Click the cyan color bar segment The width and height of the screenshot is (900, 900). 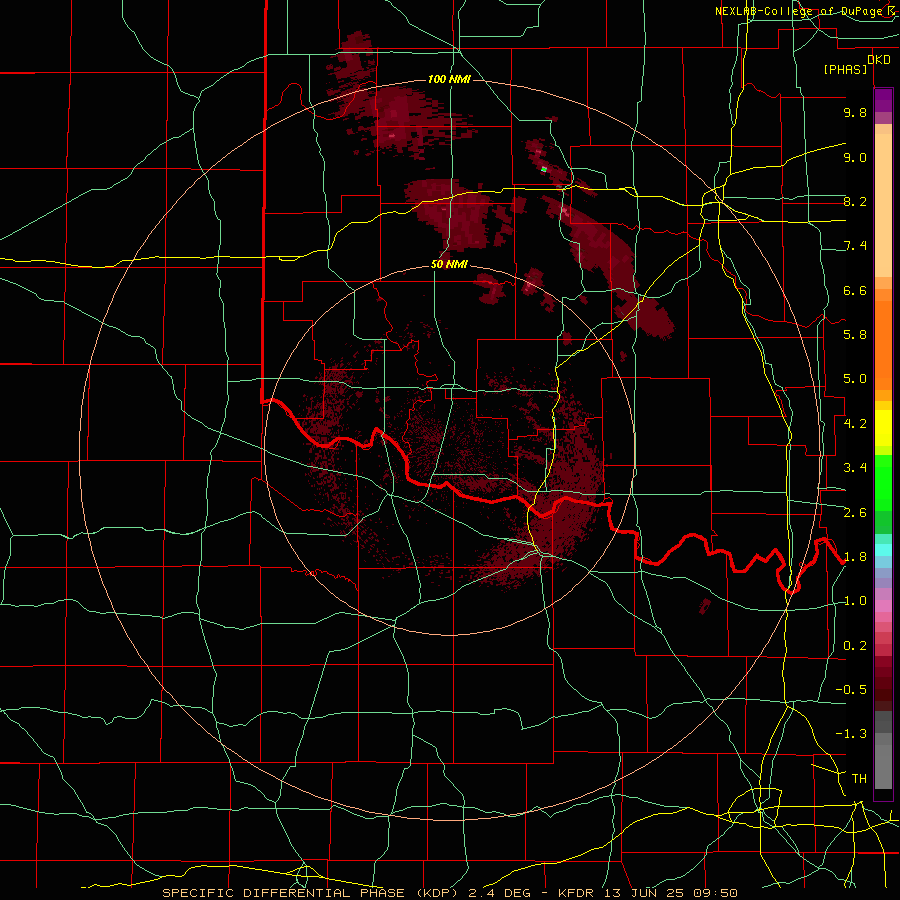883,550
